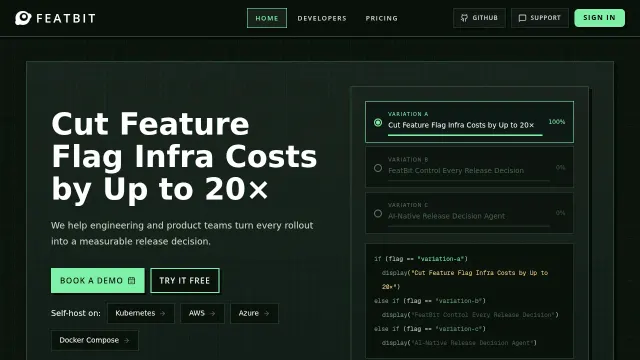The image size is (640, 360).
Task: Open the Docker Compose self-host link
Action: coord(95,340)
